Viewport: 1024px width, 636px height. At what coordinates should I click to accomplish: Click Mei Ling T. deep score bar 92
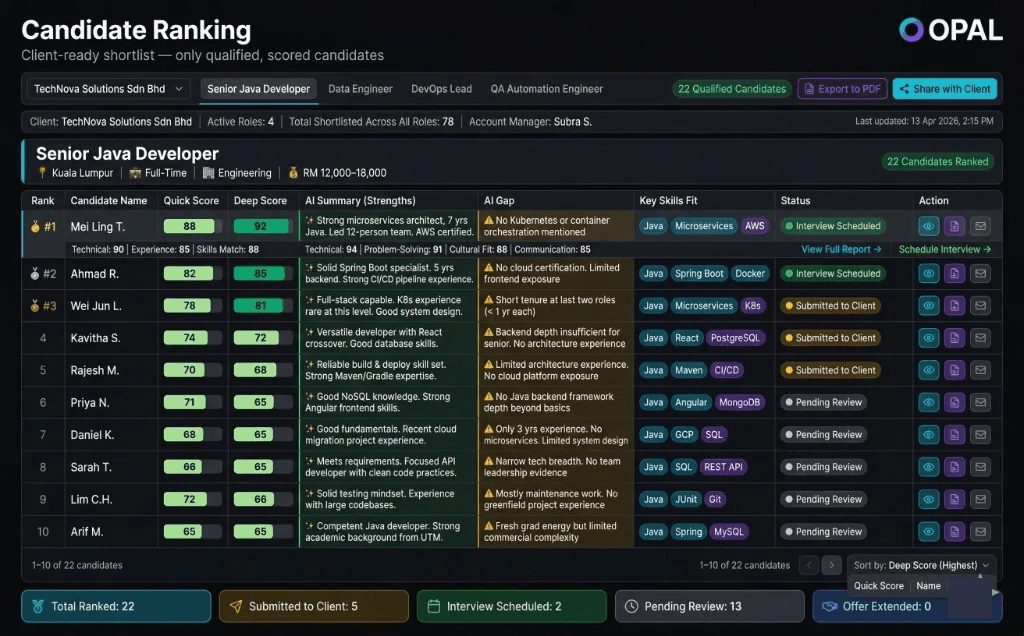click(261, 227)
